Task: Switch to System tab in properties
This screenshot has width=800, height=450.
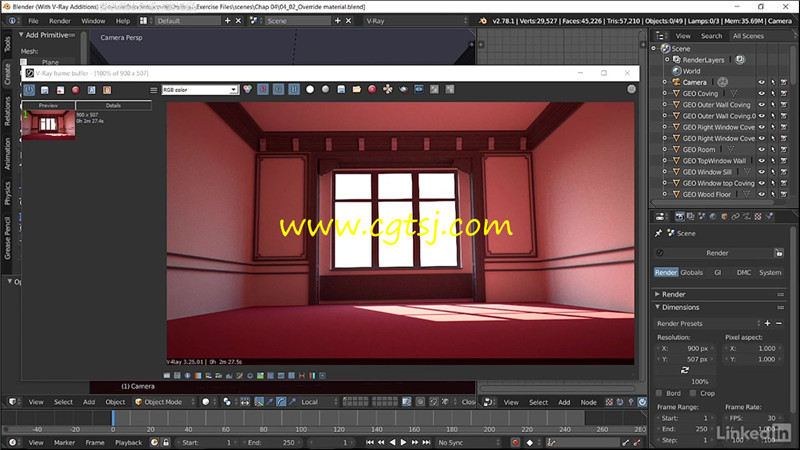Action: (770, 272)
